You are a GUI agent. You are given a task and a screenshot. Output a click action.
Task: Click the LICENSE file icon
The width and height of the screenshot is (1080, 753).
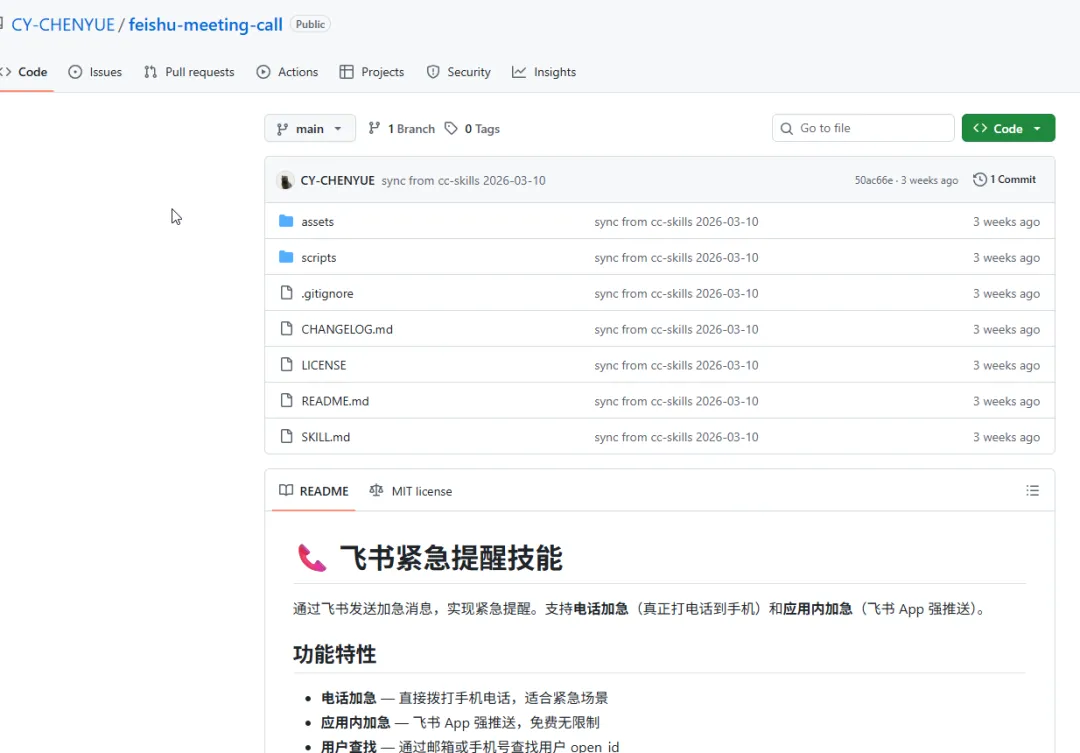click(287, 364)
